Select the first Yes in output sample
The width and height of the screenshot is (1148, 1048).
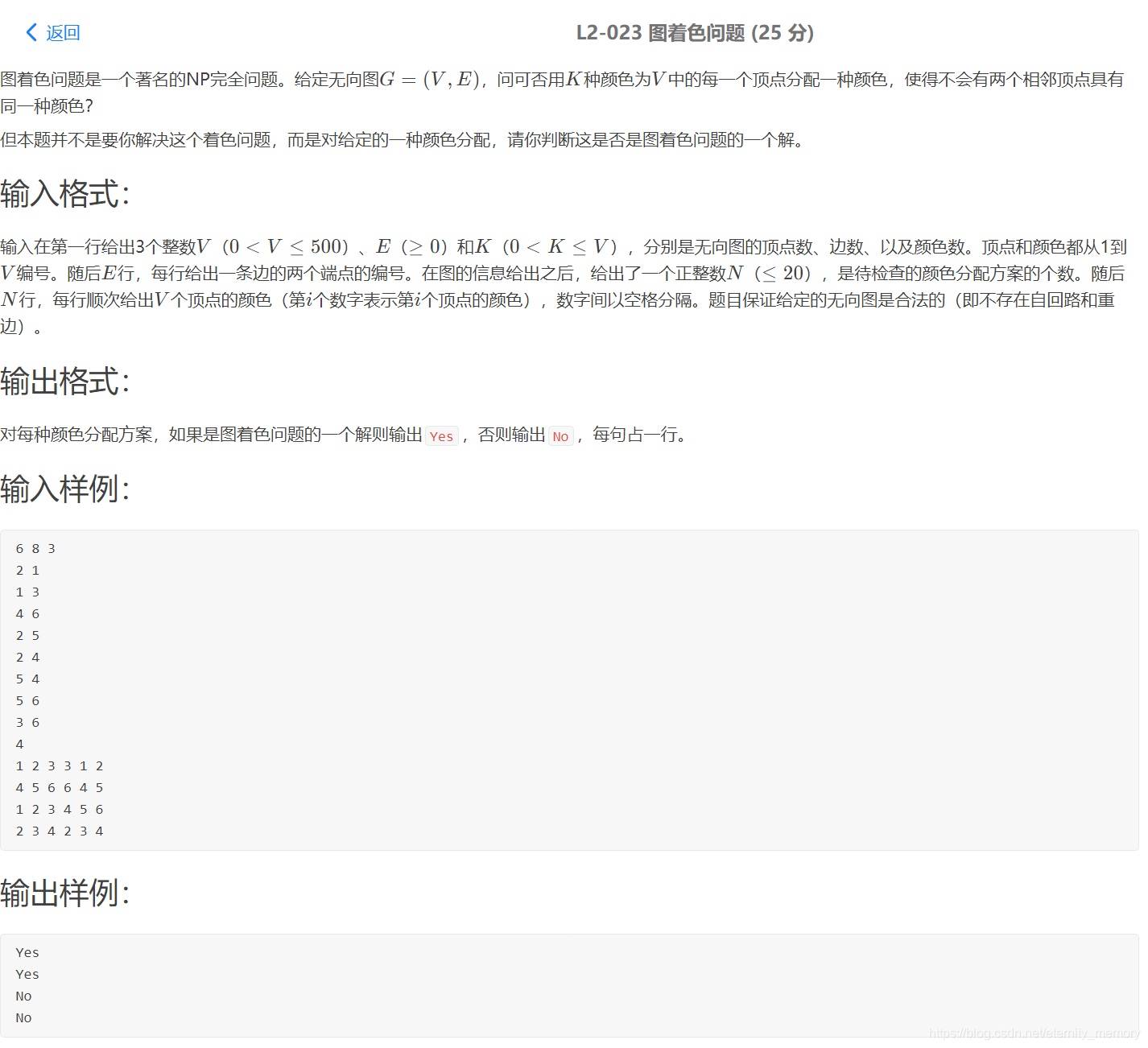27,951
